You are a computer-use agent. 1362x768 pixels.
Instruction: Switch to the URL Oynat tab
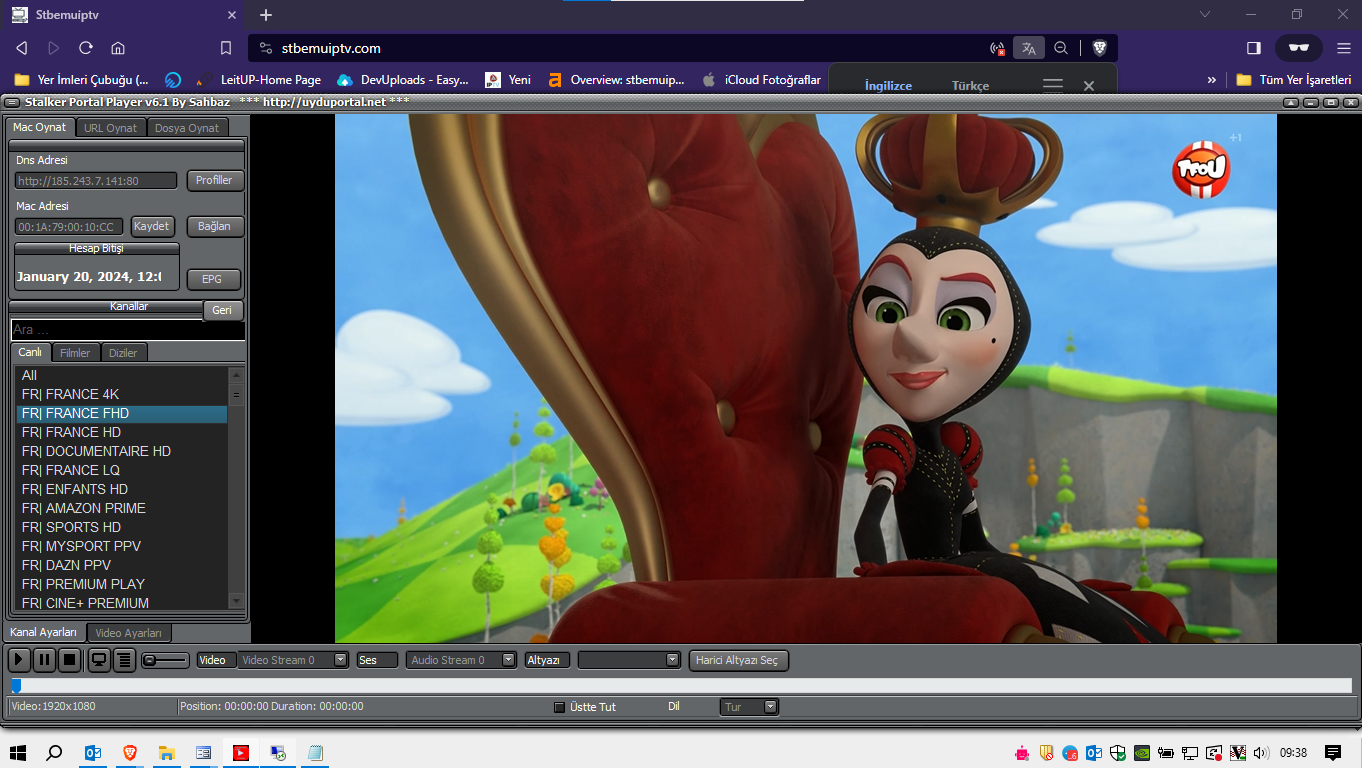110,128
